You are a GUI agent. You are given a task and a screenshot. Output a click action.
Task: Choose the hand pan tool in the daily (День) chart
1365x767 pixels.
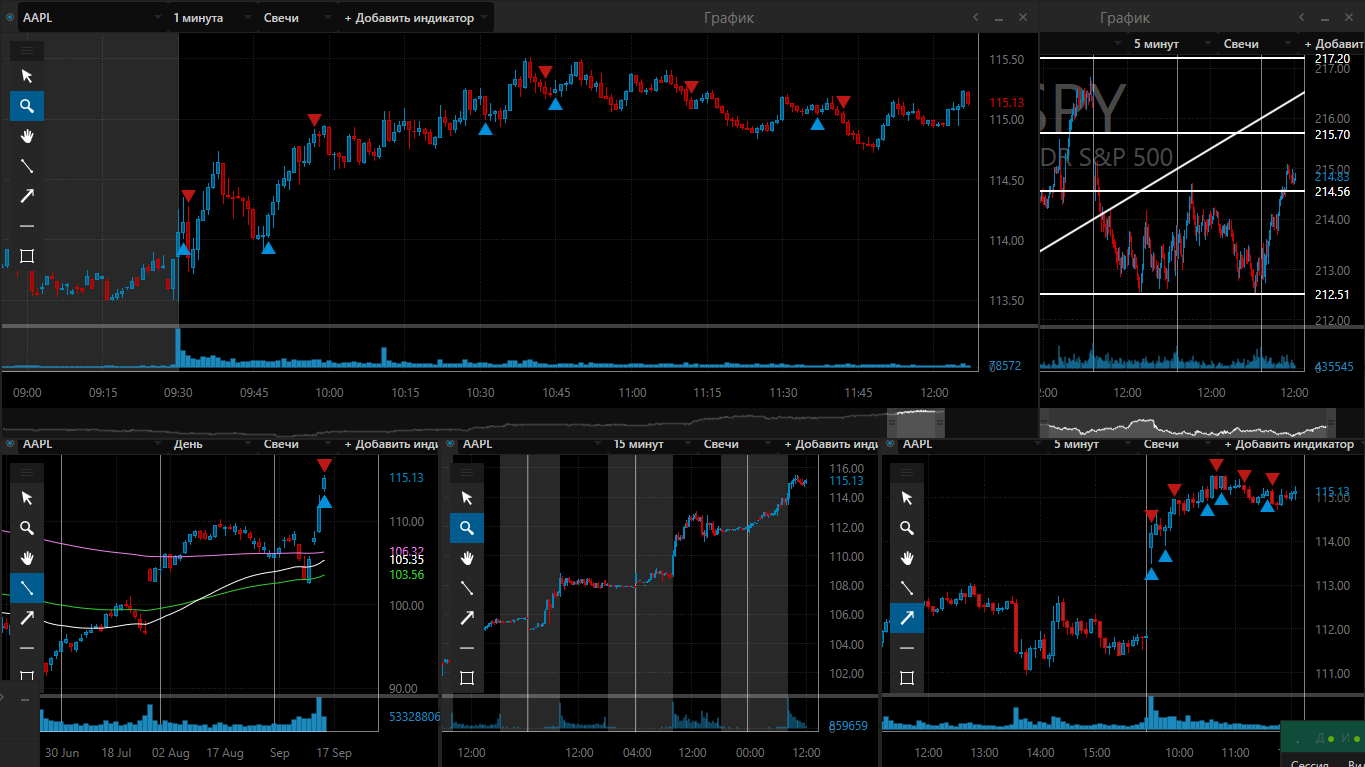[27, 558]
